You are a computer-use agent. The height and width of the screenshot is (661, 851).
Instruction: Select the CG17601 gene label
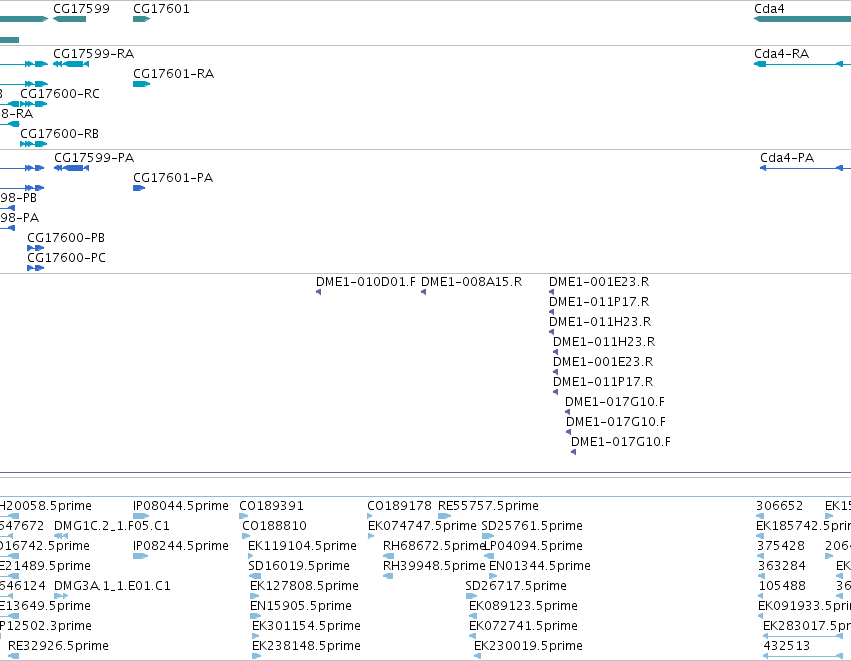point(161,9)
